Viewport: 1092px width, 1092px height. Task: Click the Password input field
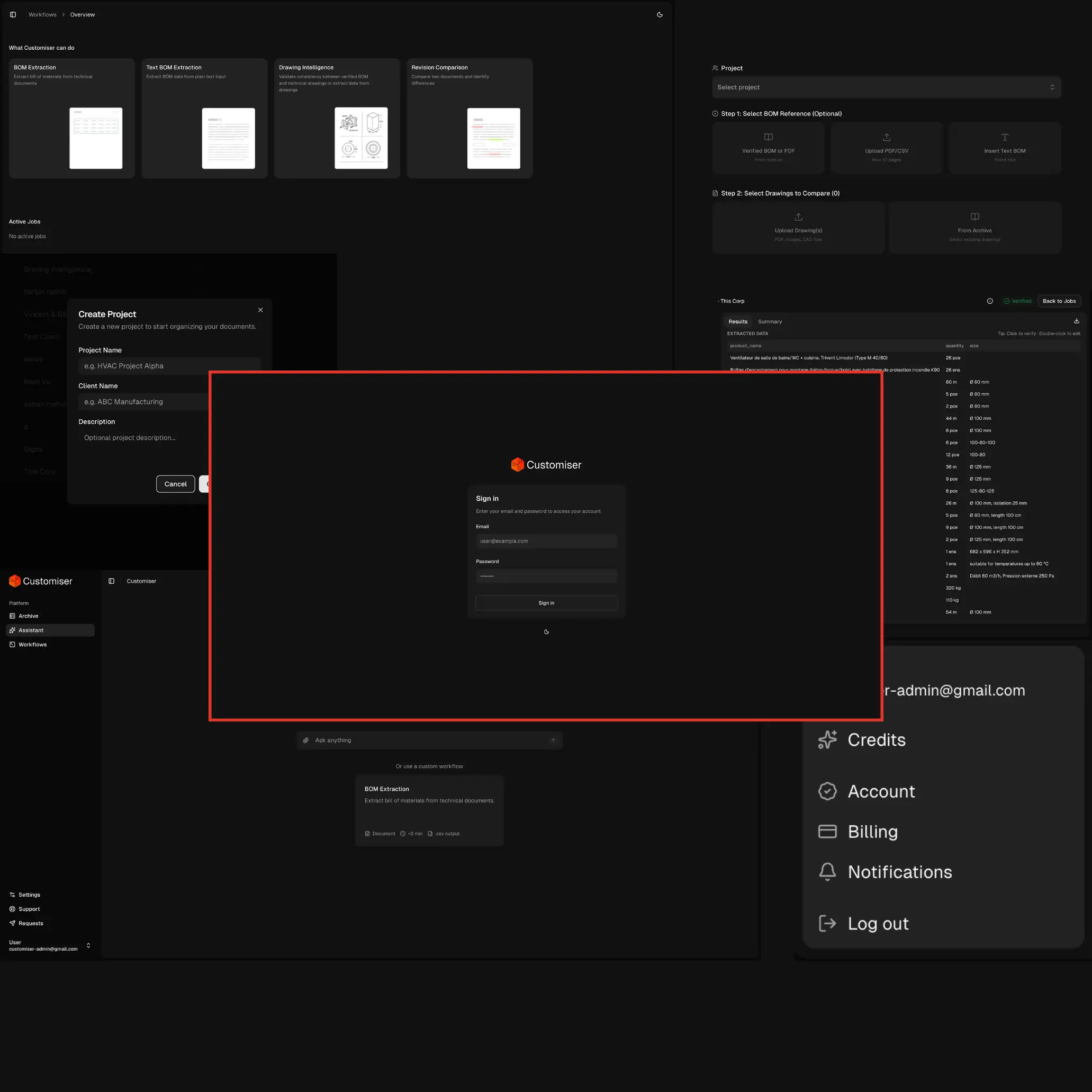click(x=546, y=576)
